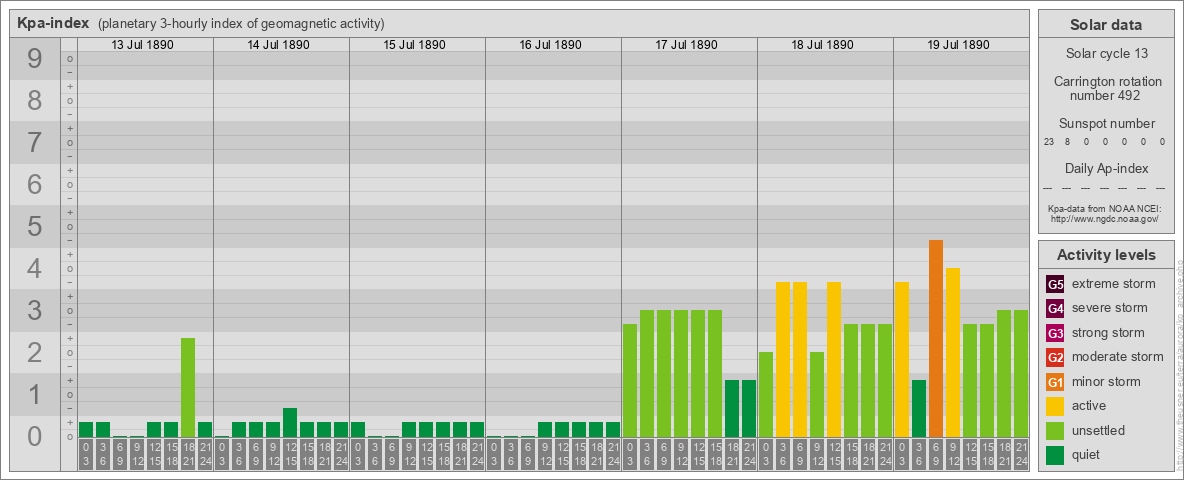
Task: Click the 'Solar data' panel heading
Action: pos(1105,25)
